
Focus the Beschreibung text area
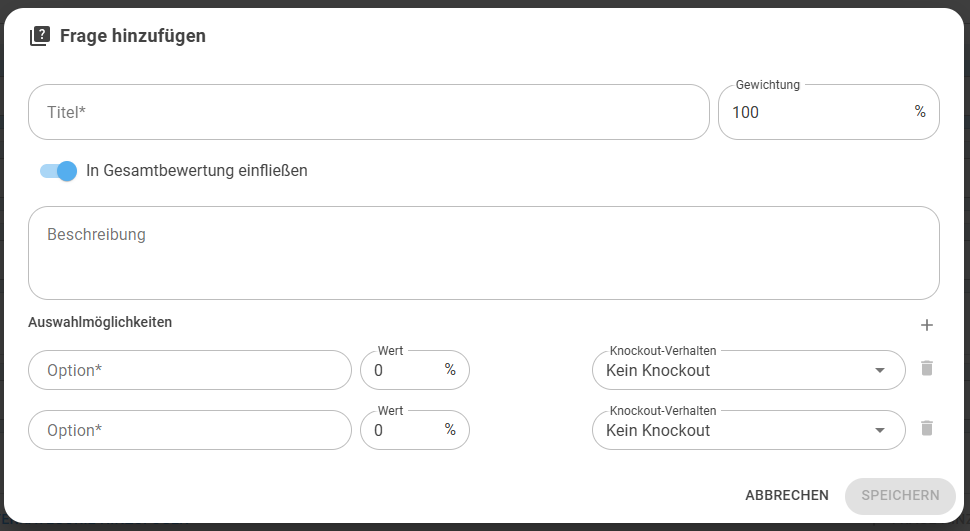pyautogui.click(x=484, y=253)
